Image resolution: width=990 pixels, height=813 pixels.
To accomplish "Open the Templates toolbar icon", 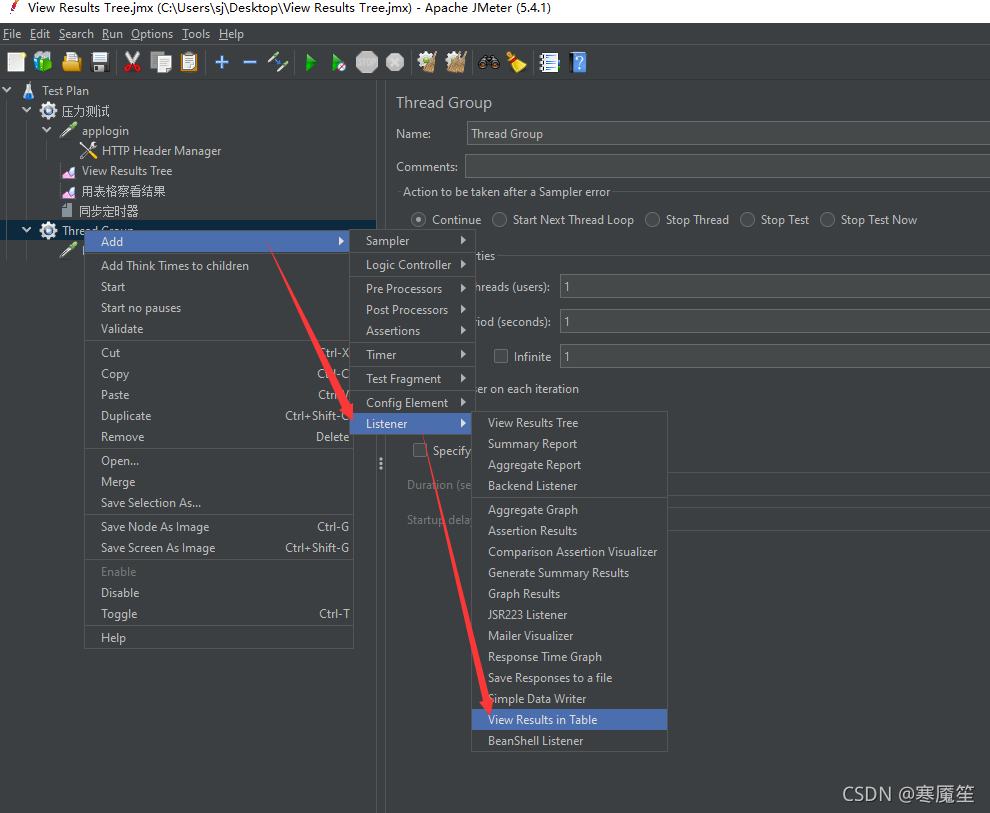I will 43,62.
